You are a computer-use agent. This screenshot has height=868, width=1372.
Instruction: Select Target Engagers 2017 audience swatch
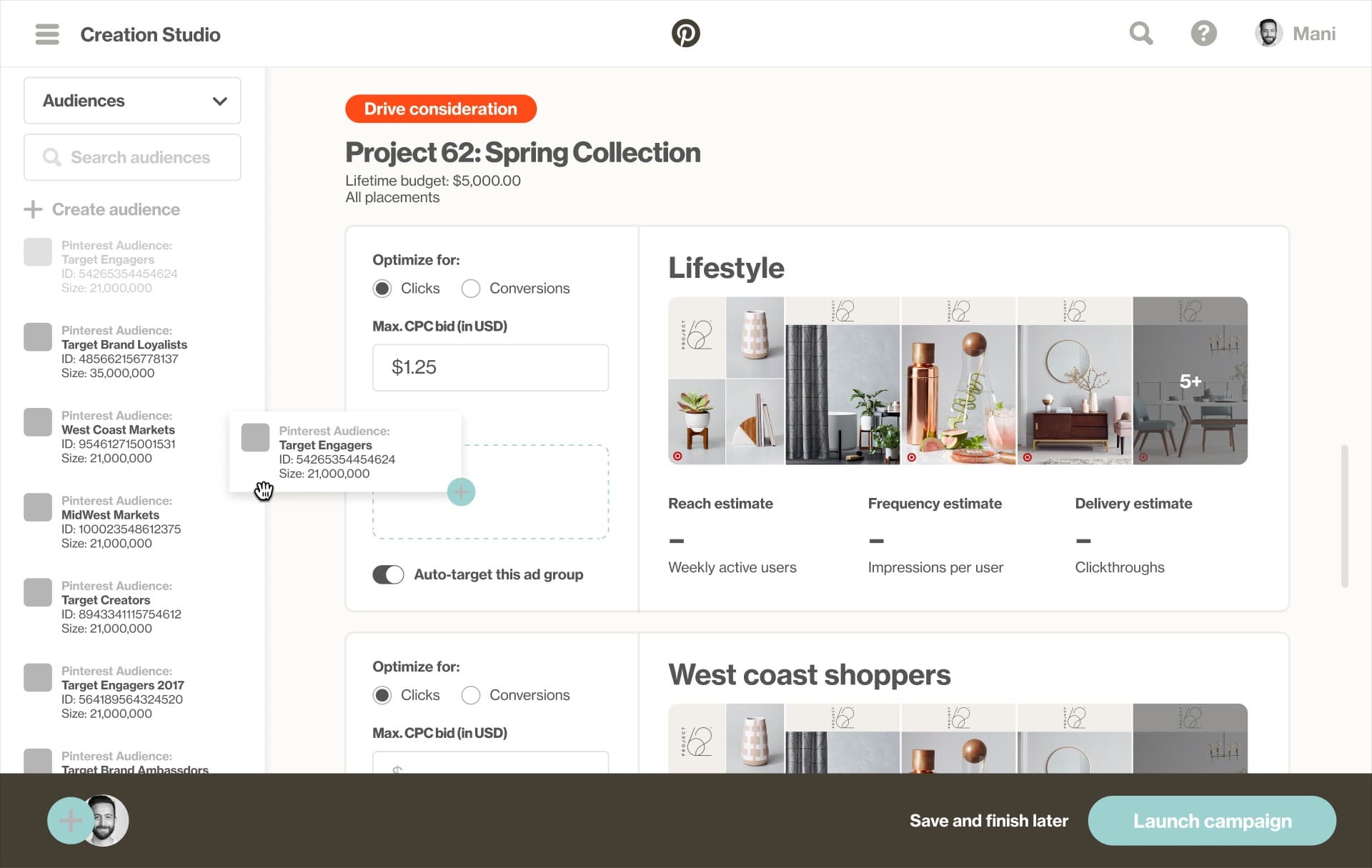(38, 677)
